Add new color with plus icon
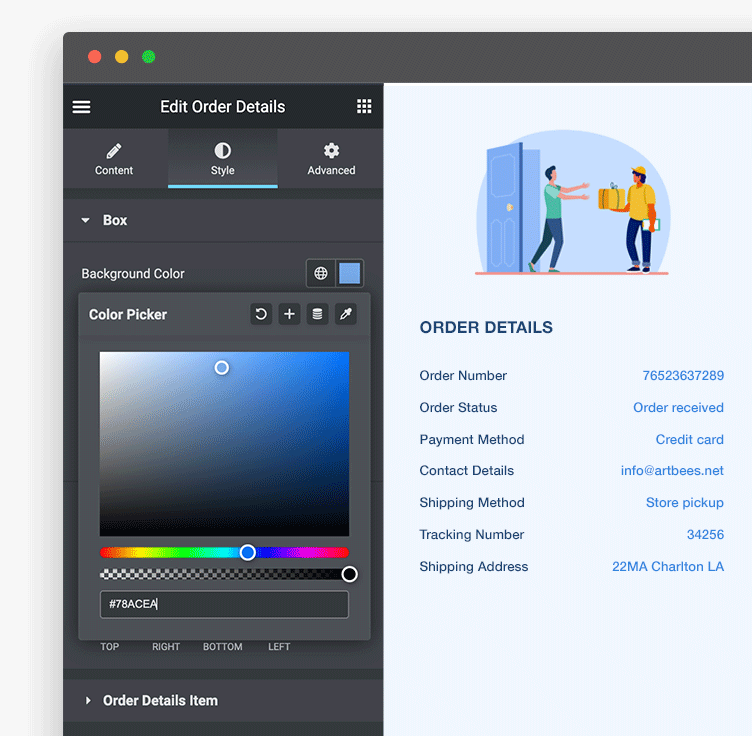Image resolution: width=752 pixels, height=736 pixels. [x=289, y=314]
